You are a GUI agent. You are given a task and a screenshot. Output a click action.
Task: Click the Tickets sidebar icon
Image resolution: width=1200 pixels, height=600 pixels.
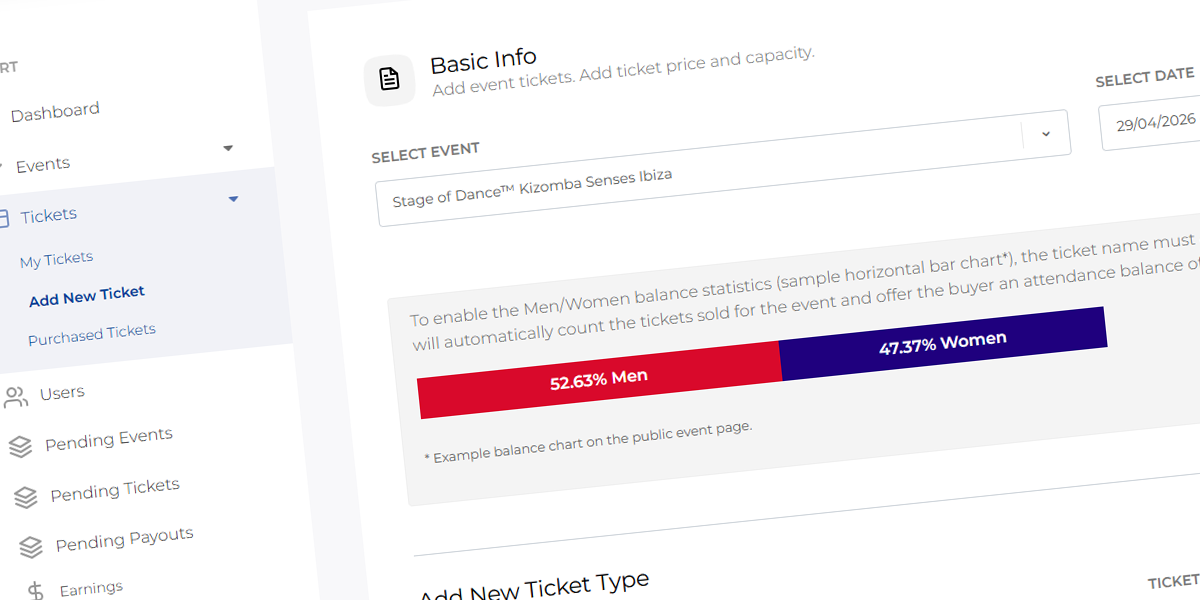click(x=3, y=218)
